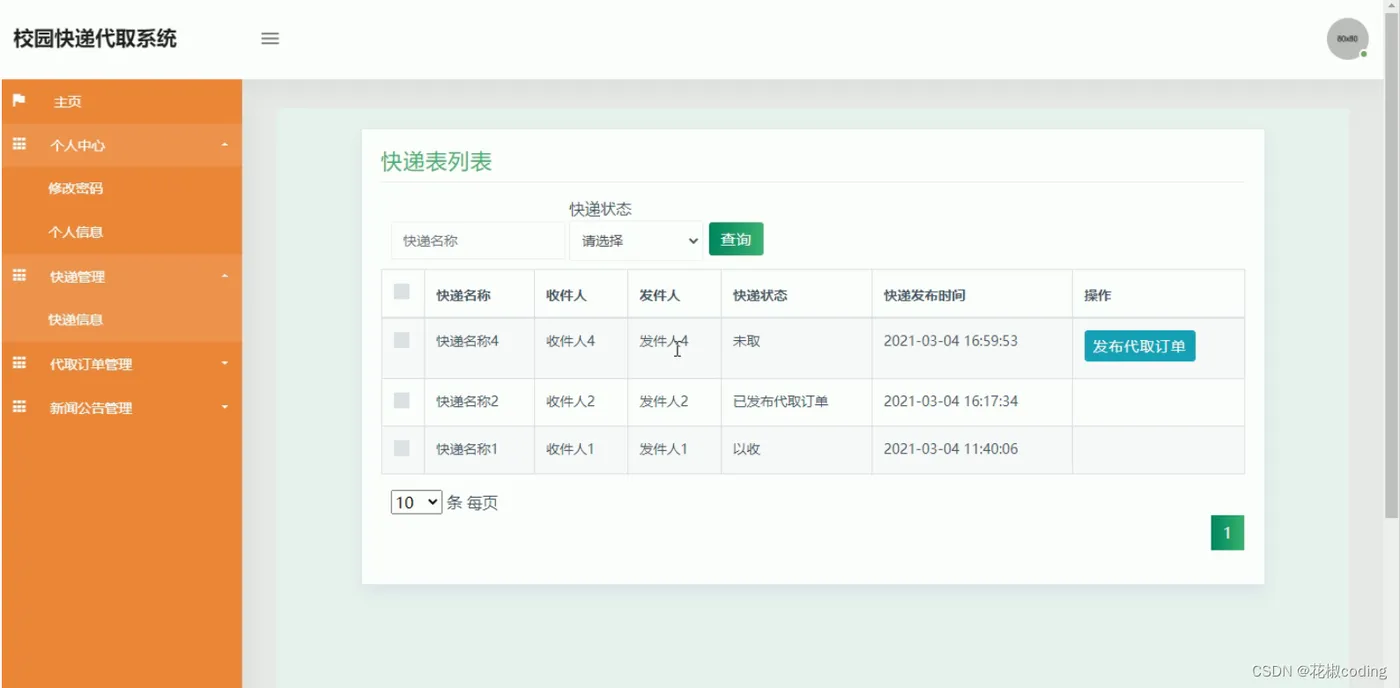Click 发件人 column header

tap(659, 295)
